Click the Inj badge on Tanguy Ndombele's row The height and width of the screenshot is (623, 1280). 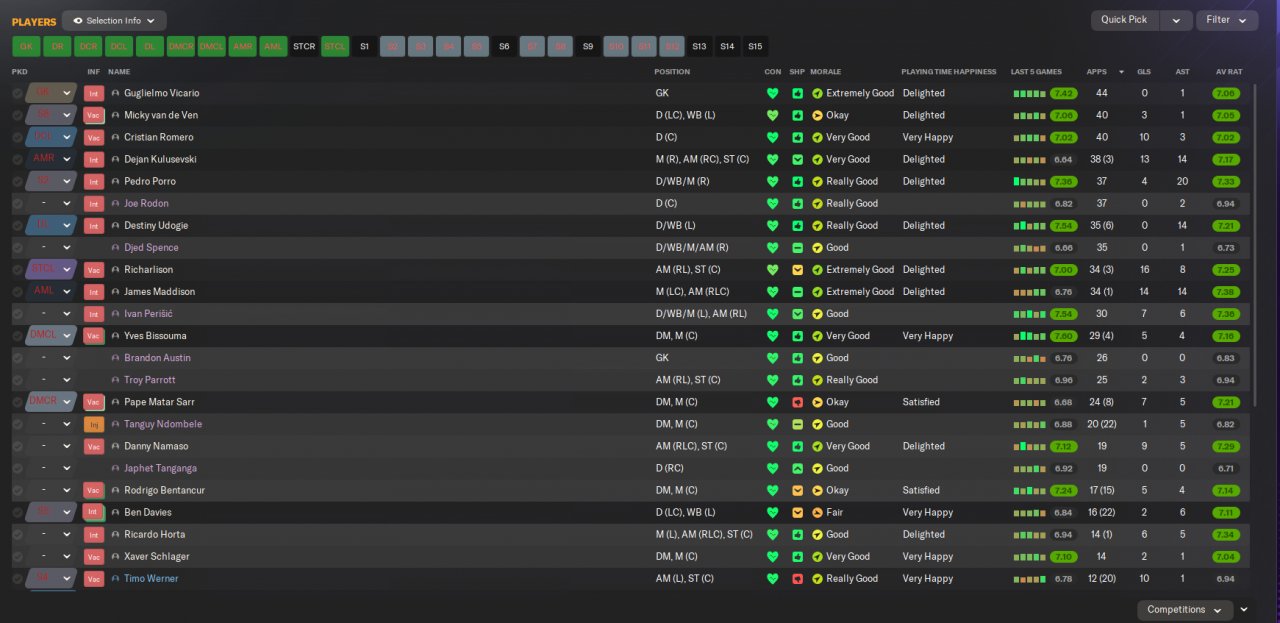pyautogui.click(x=94, y=424)
